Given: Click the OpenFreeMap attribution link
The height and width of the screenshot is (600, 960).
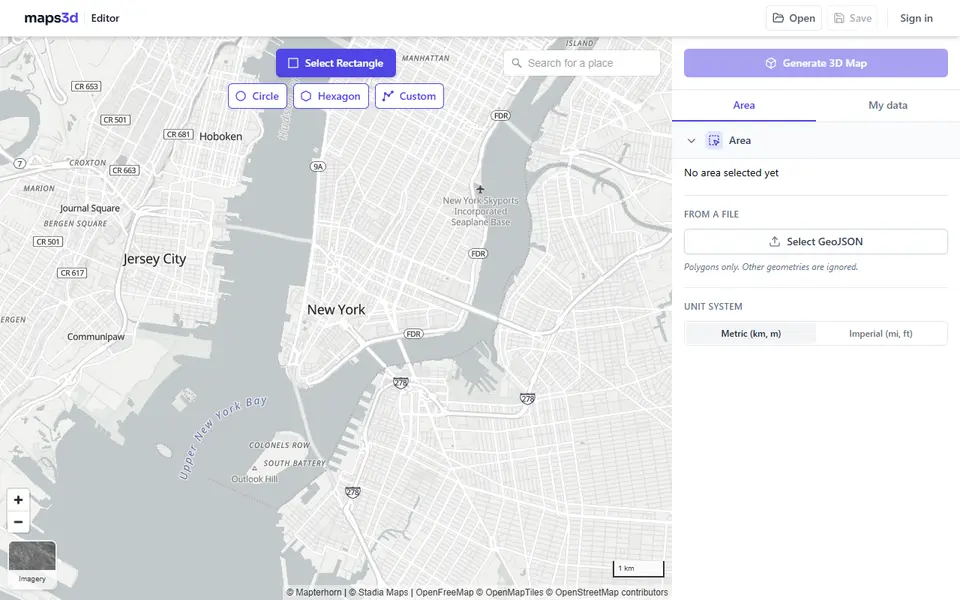Looking at the screenshot, I should tap(444, 593).
